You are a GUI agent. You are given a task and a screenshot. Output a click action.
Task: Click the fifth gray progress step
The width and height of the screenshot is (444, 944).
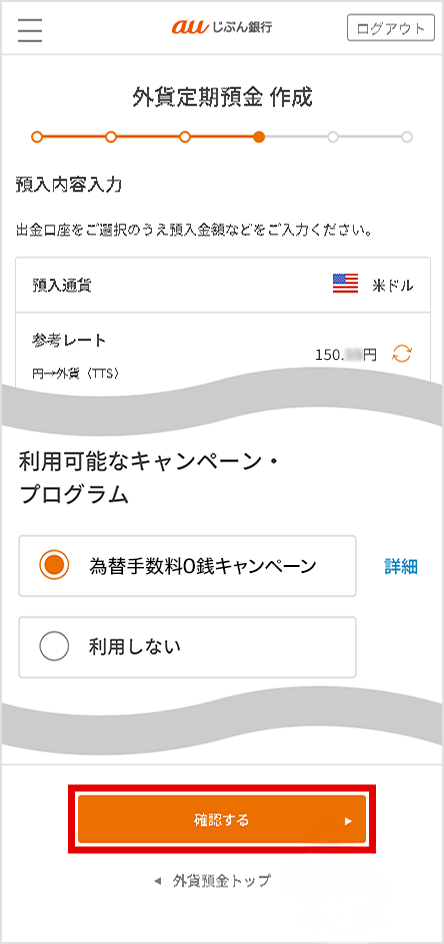pos(333,137)
